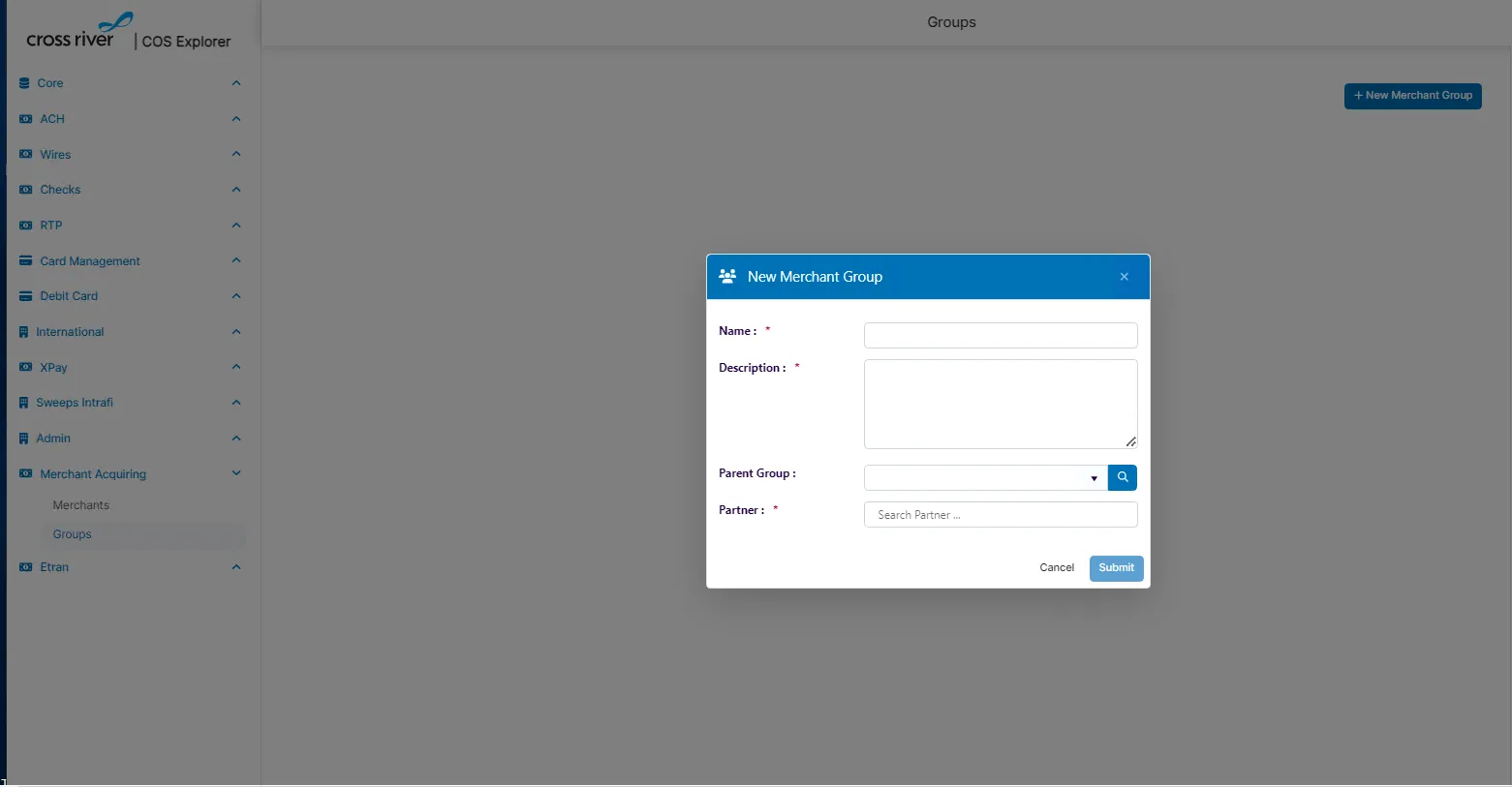Click the Core database icon in sidebar

[24, 83]
